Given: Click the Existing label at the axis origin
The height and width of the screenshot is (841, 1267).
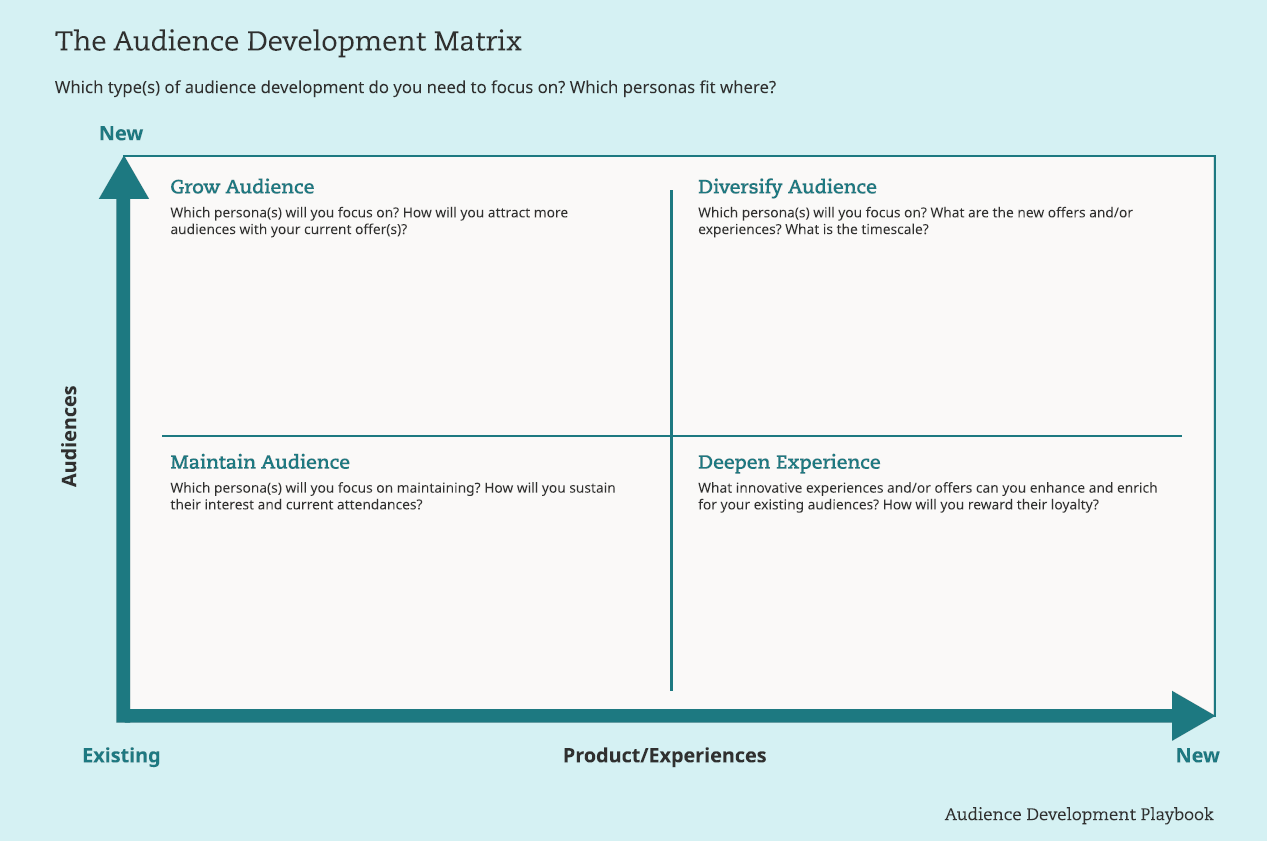Looking at the screenshot, I should click(x=121, y=755).
